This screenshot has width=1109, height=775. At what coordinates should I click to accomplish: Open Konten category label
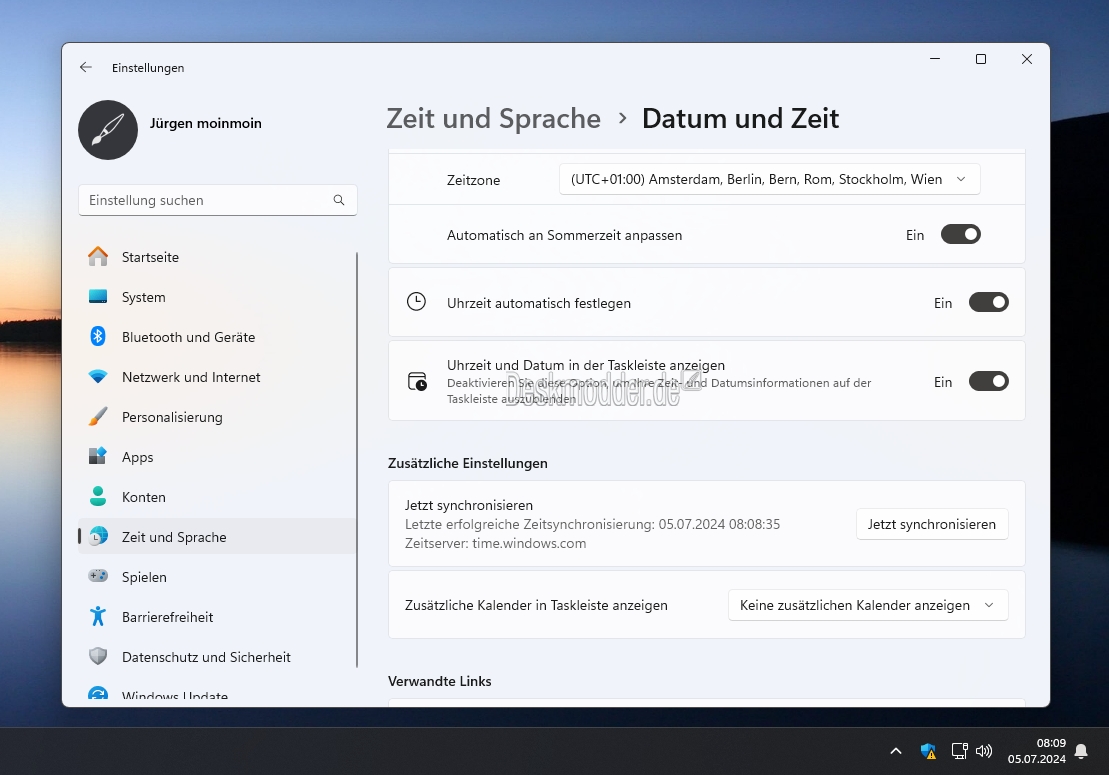click(144, 497)
